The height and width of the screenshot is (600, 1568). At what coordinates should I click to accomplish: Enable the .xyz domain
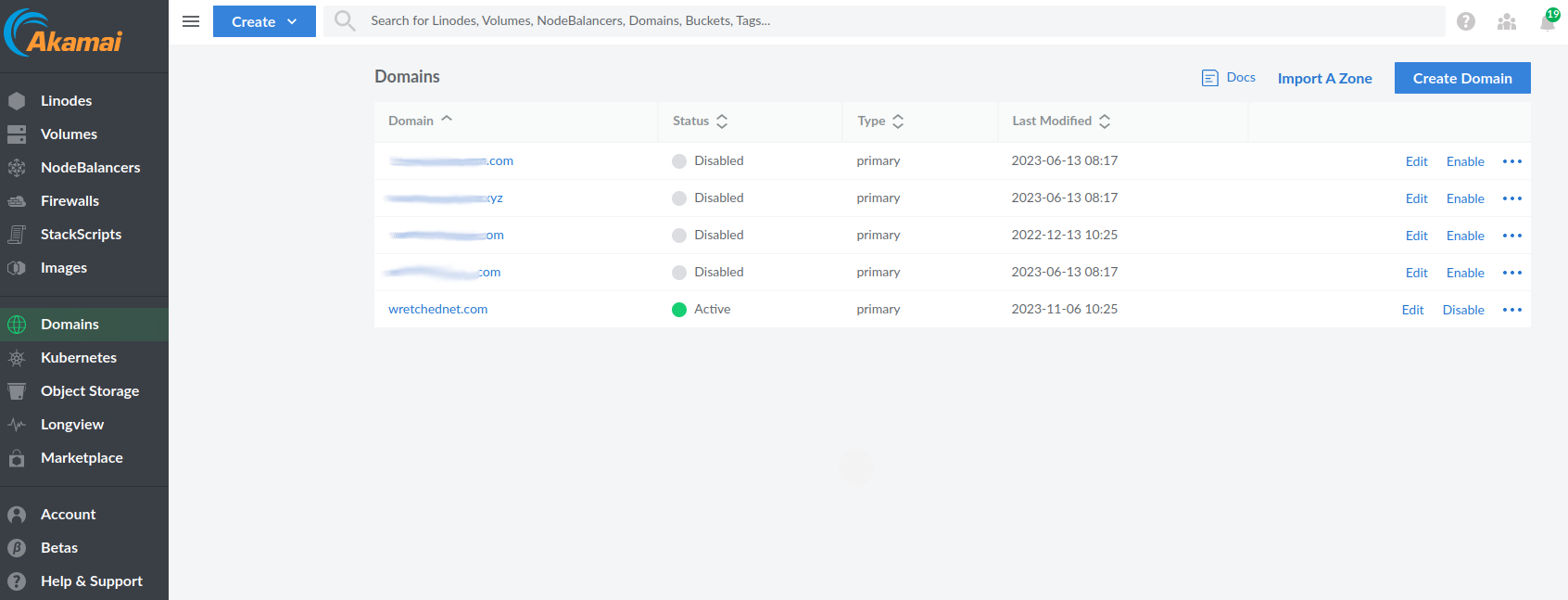coord(1464,198)
